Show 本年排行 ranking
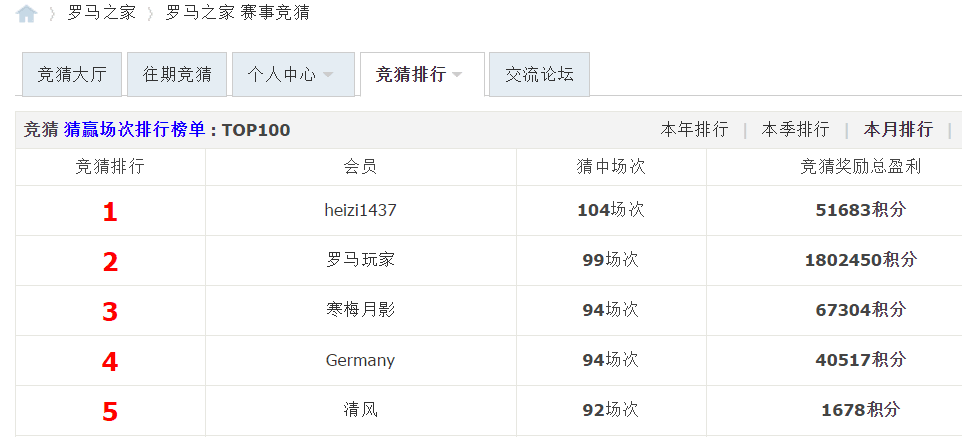 [695, 130]
